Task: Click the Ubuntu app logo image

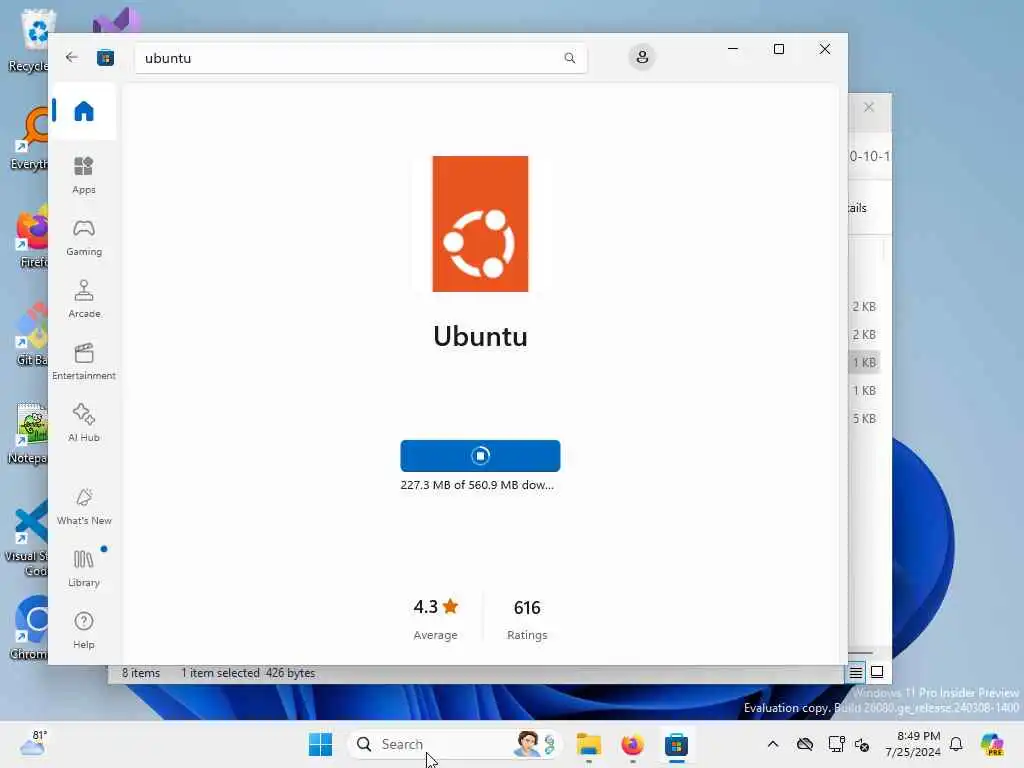Action: (x=480, y=224)
